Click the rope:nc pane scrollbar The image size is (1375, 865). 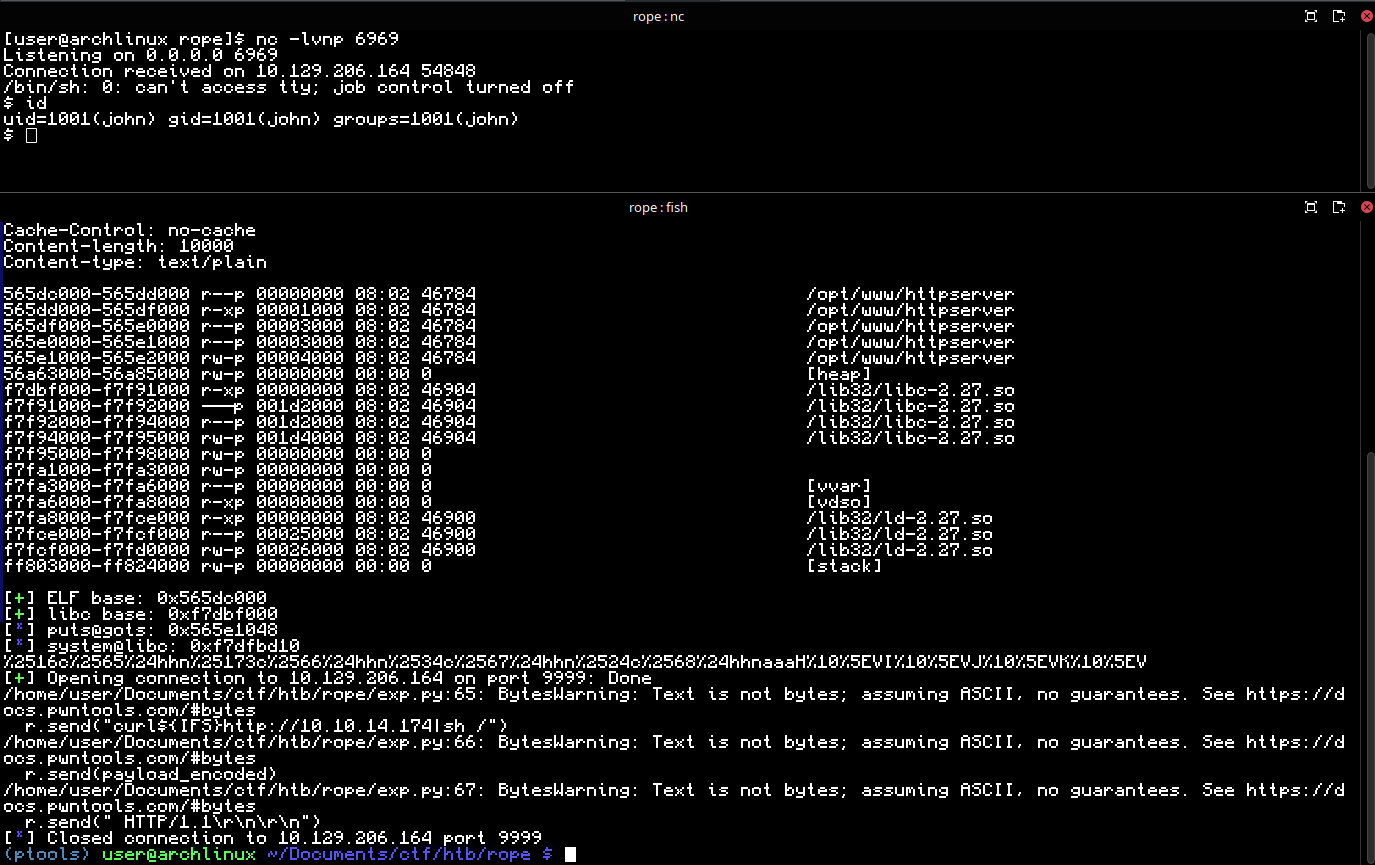click(1370, 108)
